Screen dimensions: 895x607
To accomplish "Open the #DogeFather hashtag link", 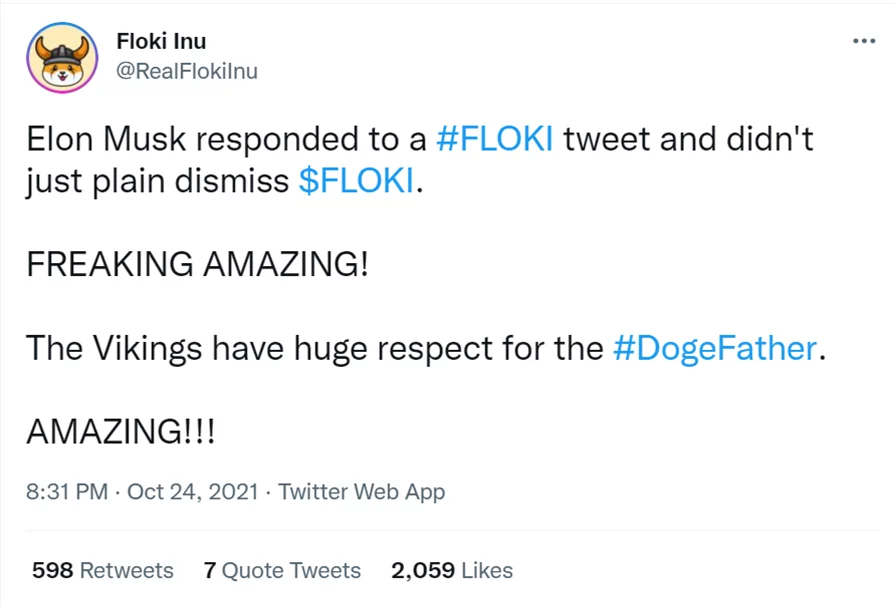I will pyautogui.click(x=713, y=349).
